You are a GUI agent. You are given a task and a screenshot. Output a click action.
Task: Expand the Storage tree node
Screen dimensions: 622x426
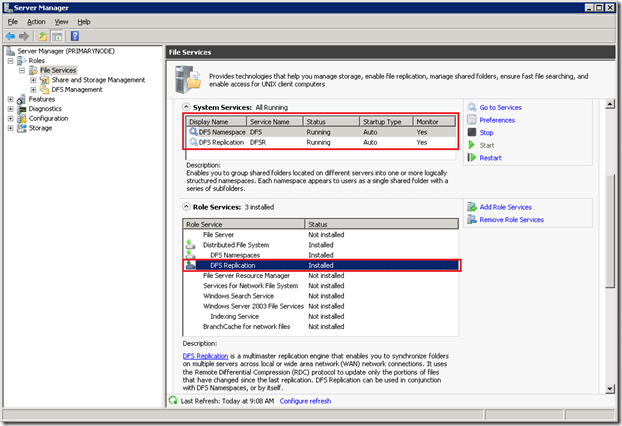pos(11,128)
